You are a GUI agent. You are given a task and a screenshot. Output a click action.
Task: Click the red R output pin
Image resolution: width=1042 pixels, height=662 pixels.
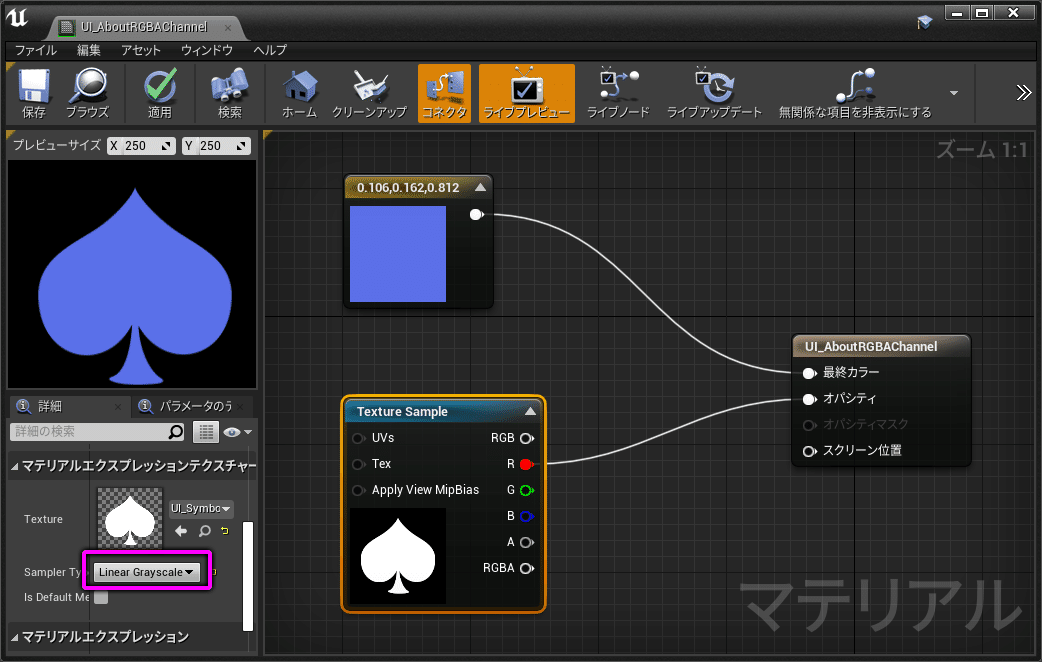(526, 464)
